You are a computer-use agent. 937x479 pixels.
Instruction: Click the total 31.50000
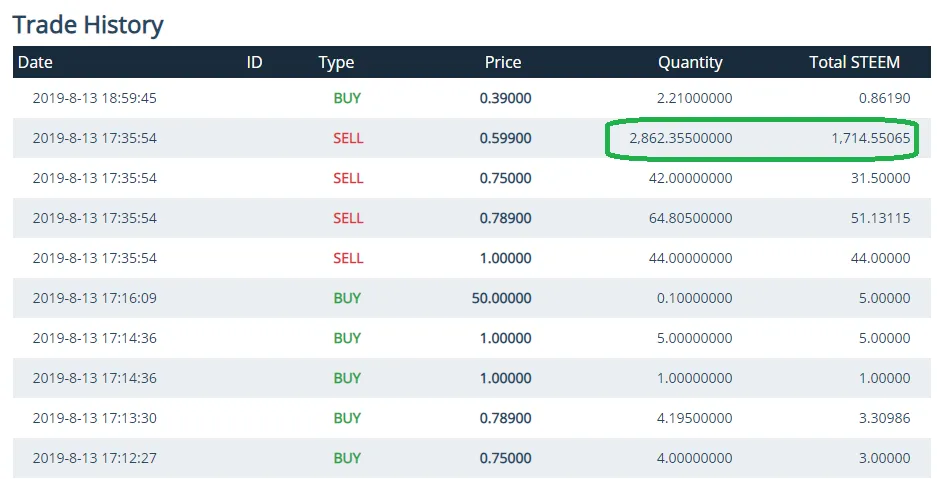[x=881, y=178]
